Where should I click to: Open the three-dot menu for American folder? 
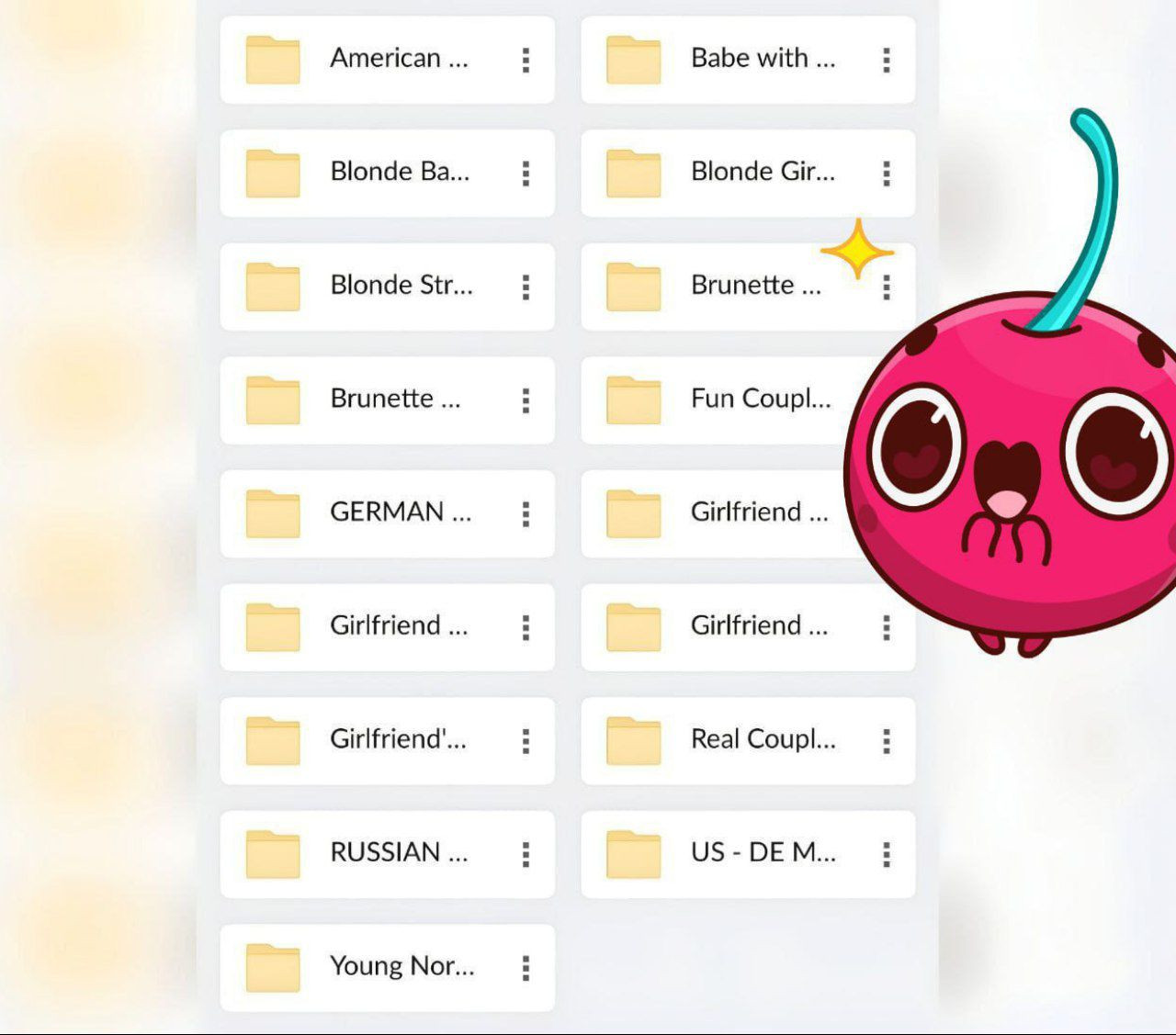click(526, 61)
